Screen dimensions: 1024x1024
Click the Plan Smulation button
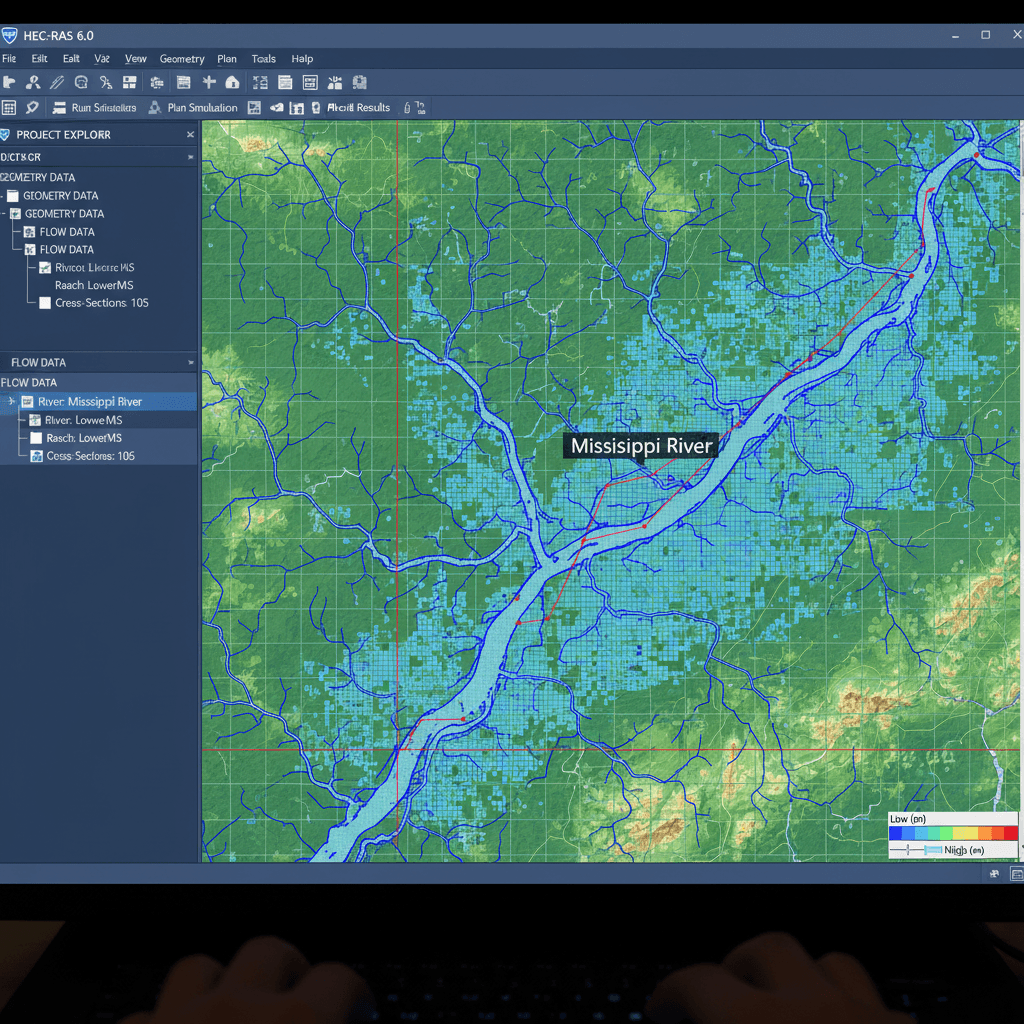coord(193,108)
